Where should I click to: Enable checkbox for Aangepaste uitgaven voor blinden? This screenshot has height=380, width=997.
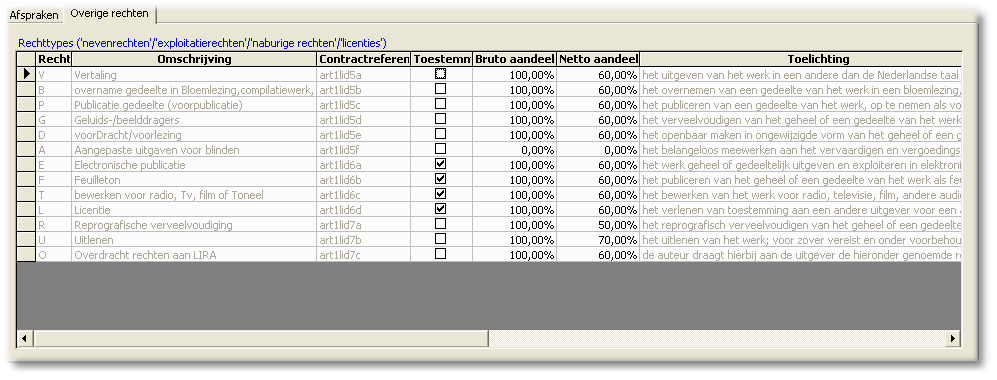coord(440,149)
